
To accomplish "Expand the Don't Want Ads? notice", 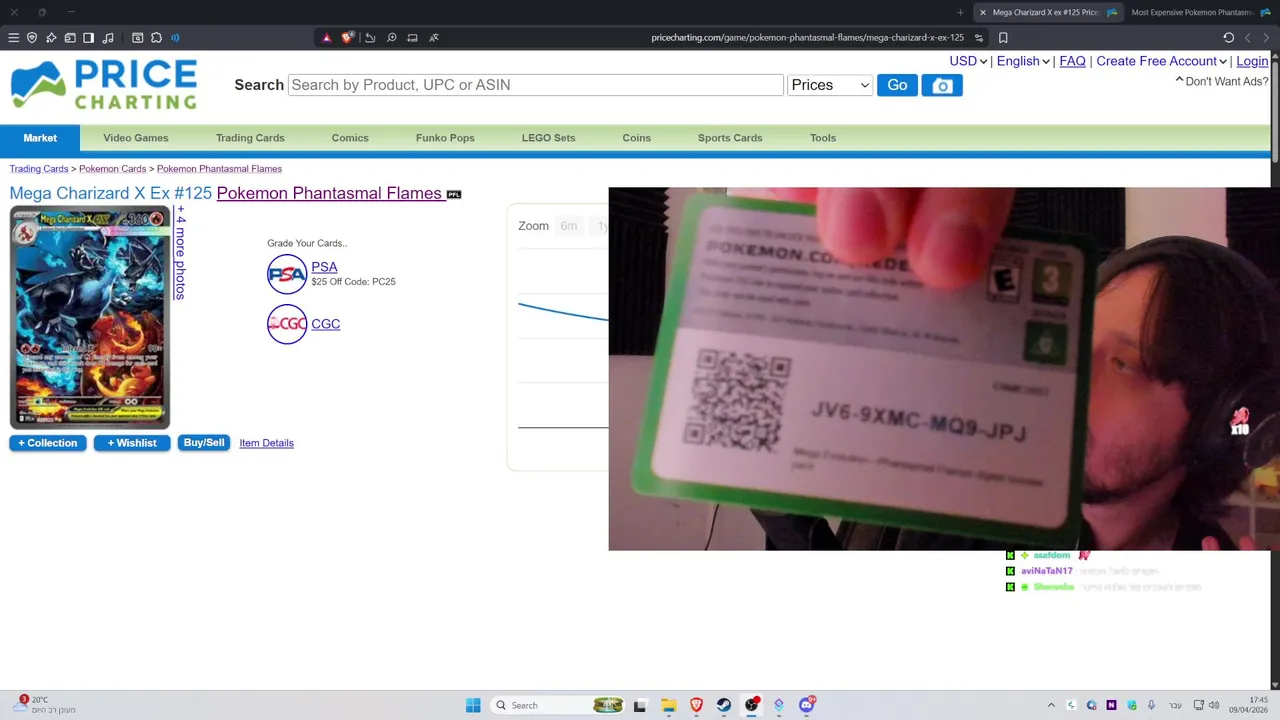I will coord(1221,81).
